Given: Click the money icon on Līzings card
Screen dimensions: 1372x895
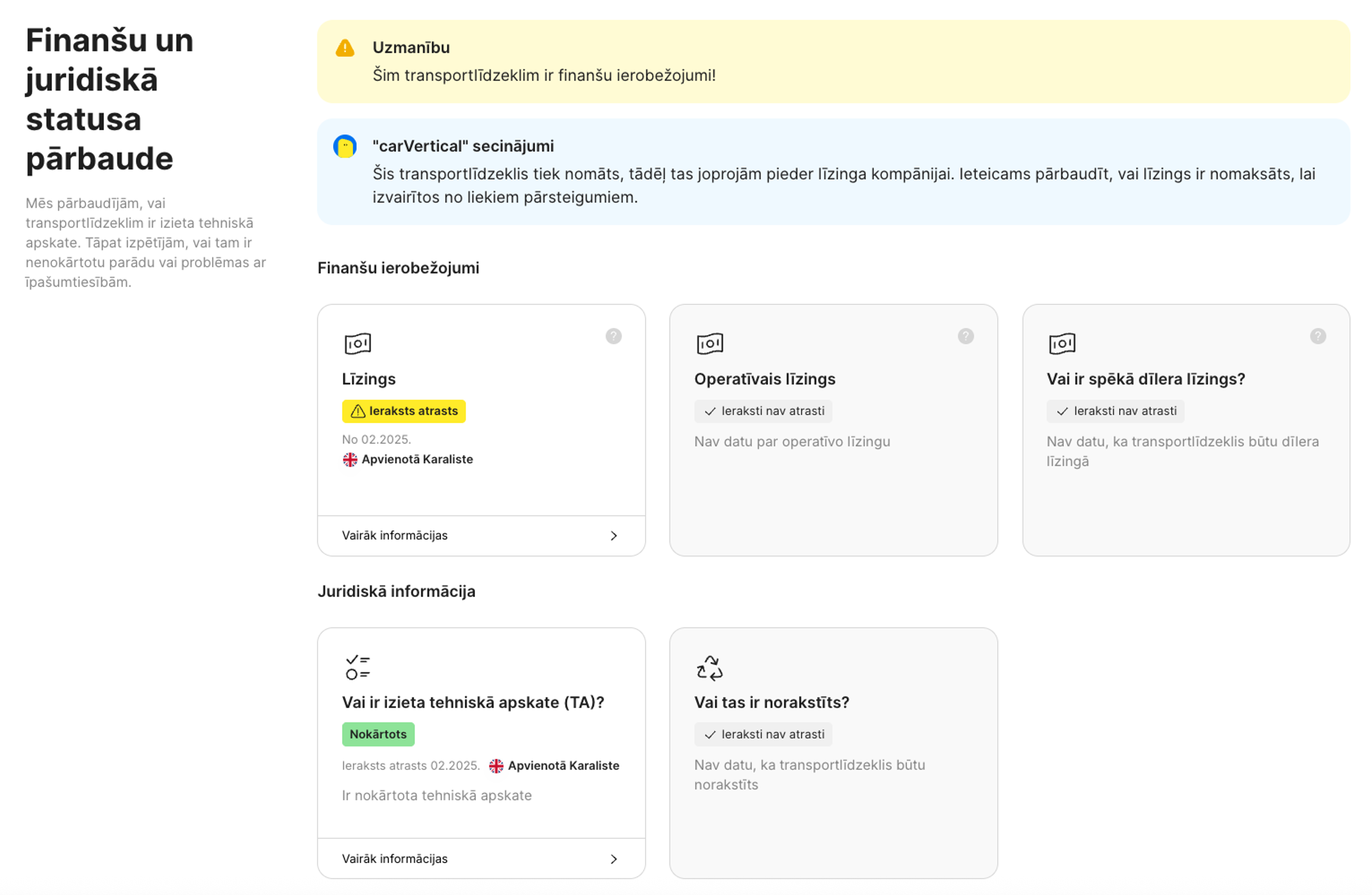Looking at the screenshot, I should [x=357, y=344].
